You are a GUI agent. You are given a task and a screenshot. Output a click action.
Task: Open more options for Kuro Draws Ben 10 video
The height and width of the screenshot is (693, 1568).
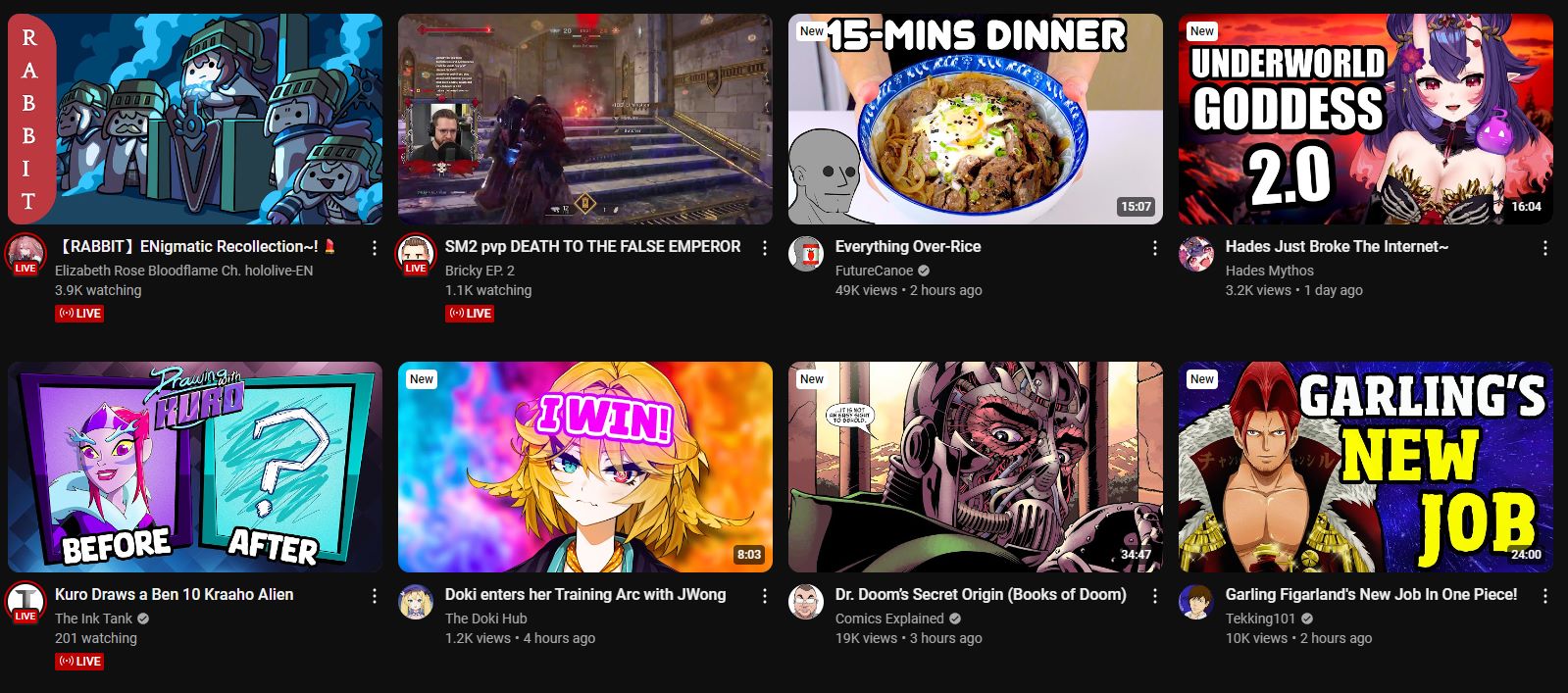coord(374,596)
